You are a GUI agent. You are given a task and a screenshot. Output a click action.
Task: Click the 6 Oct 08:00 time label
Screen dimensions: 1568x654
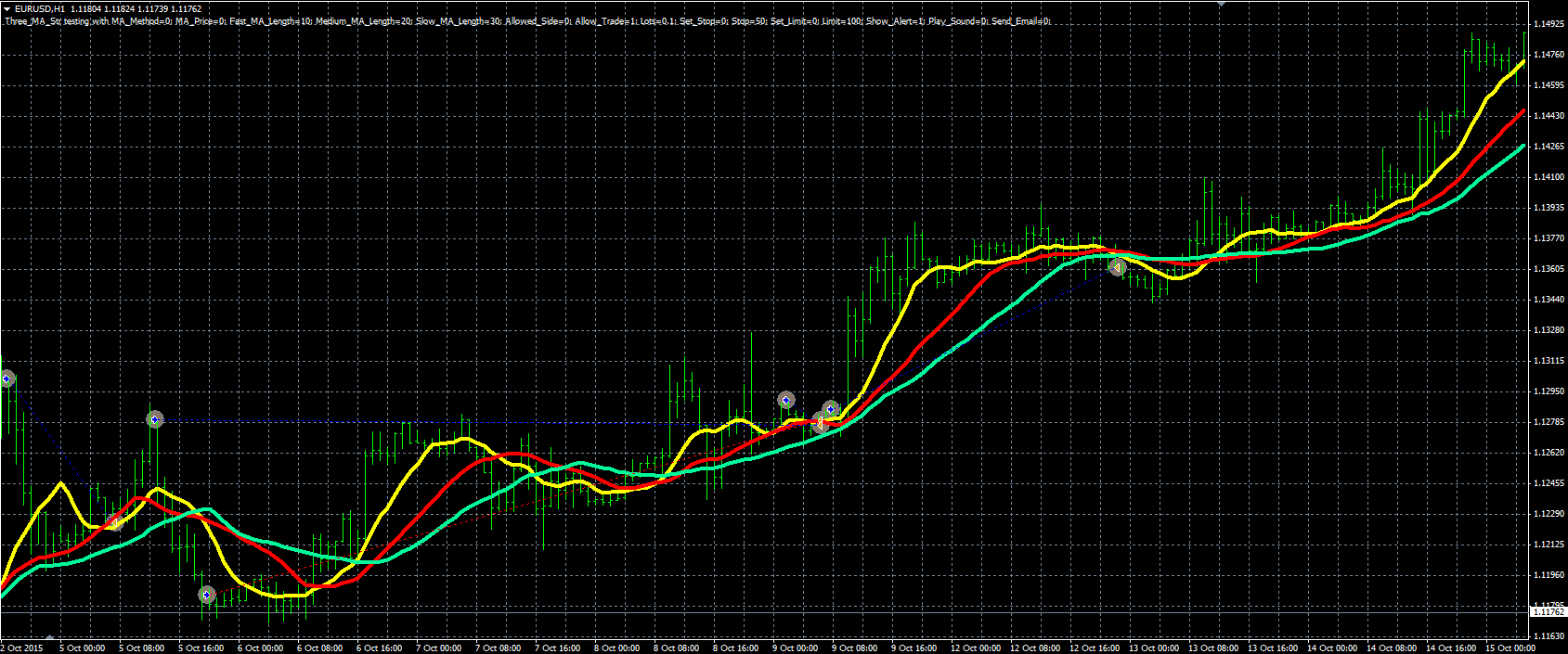click(x=320, y=648)
